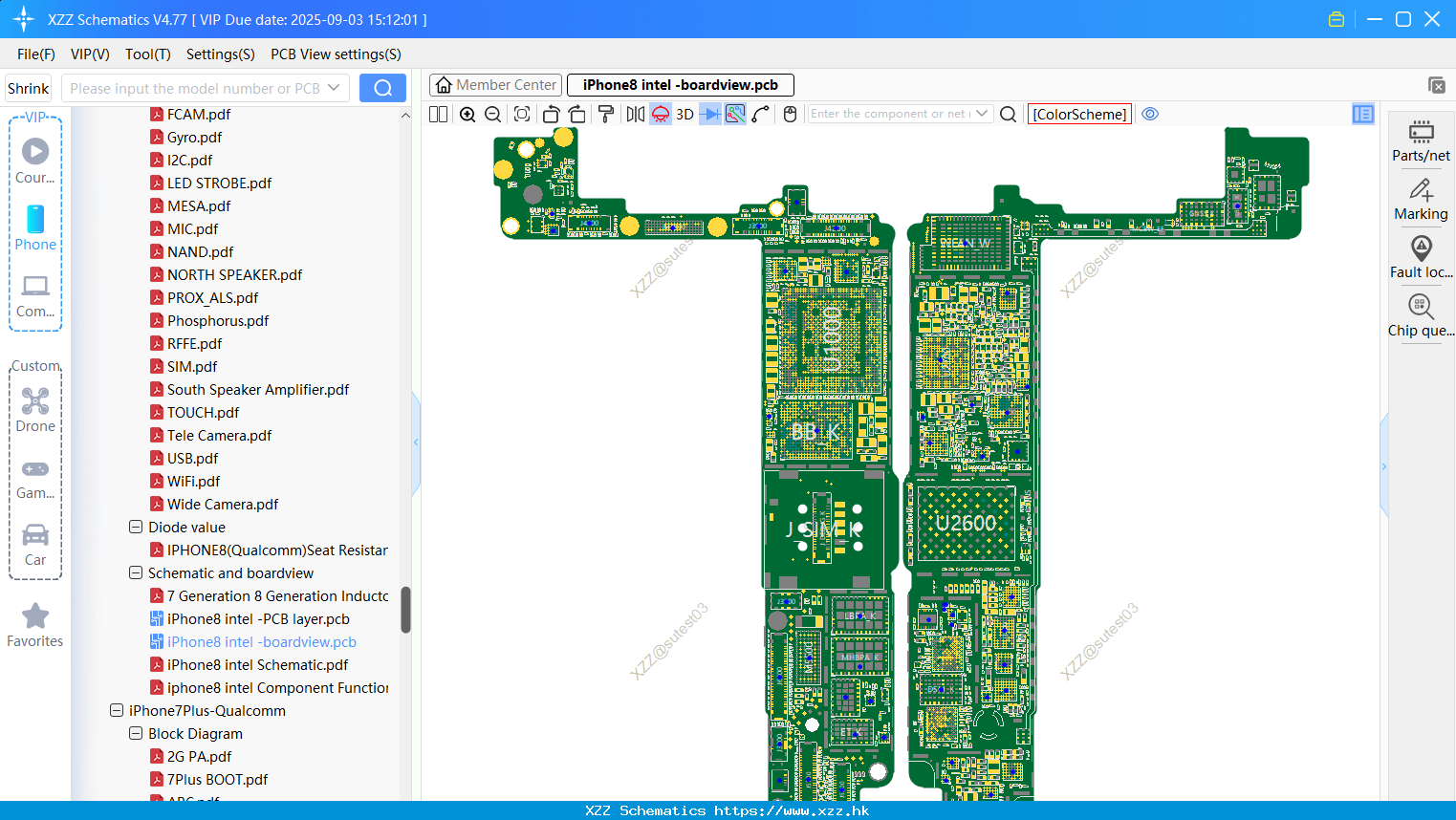1456x820 pixels.
Task: Click the component or net input field
Action: (891, 114)
